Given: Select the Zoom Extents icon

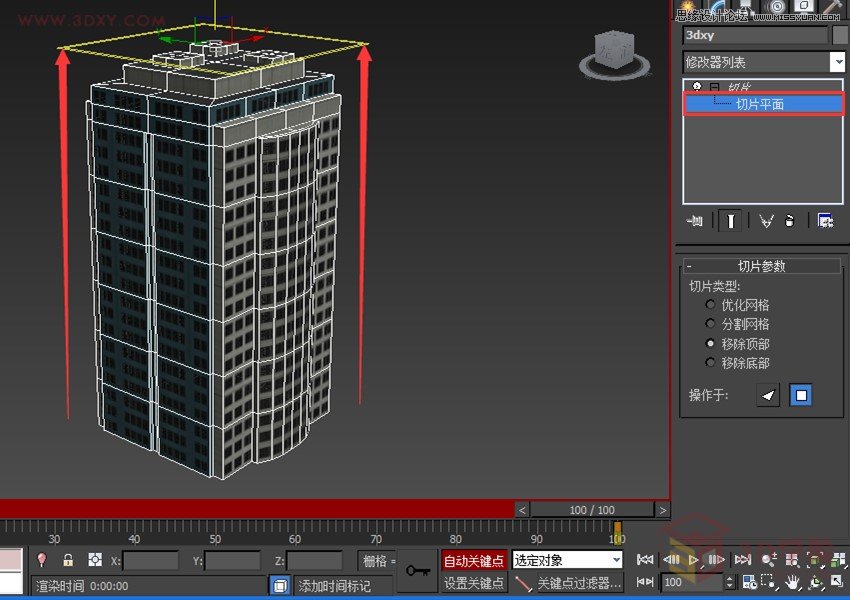Looking at the screenshot, I should tap(814, 560).
